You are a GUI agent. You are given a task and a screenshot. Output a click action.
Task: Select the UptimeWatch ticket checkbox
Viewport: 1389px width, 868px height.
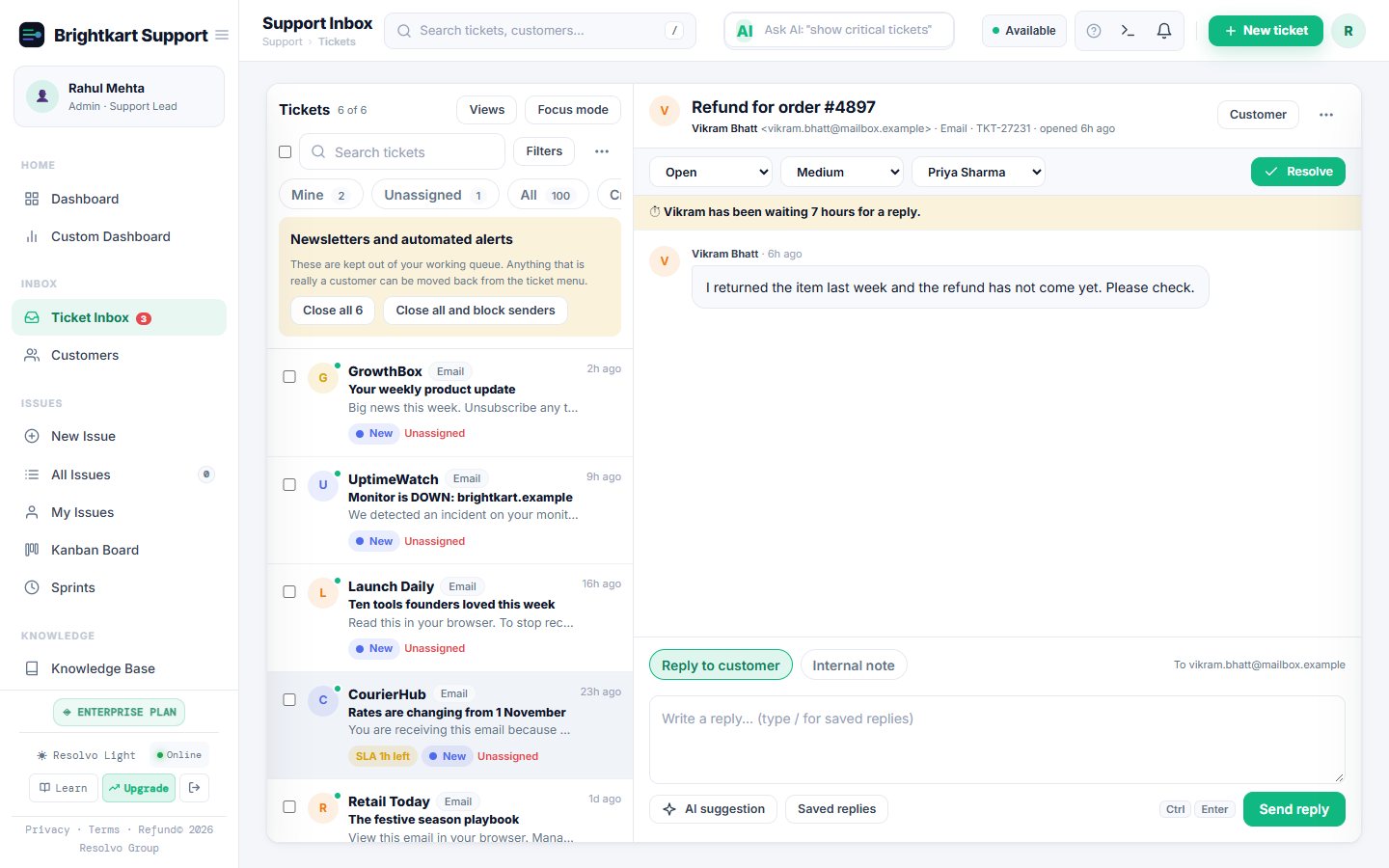pyautogui.click(x=288, y=485)
